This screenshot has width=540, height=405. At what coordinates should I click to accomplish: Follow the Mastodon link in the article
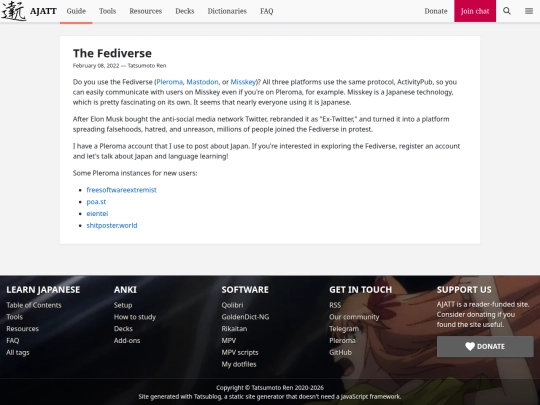click(x=202, y=82)
